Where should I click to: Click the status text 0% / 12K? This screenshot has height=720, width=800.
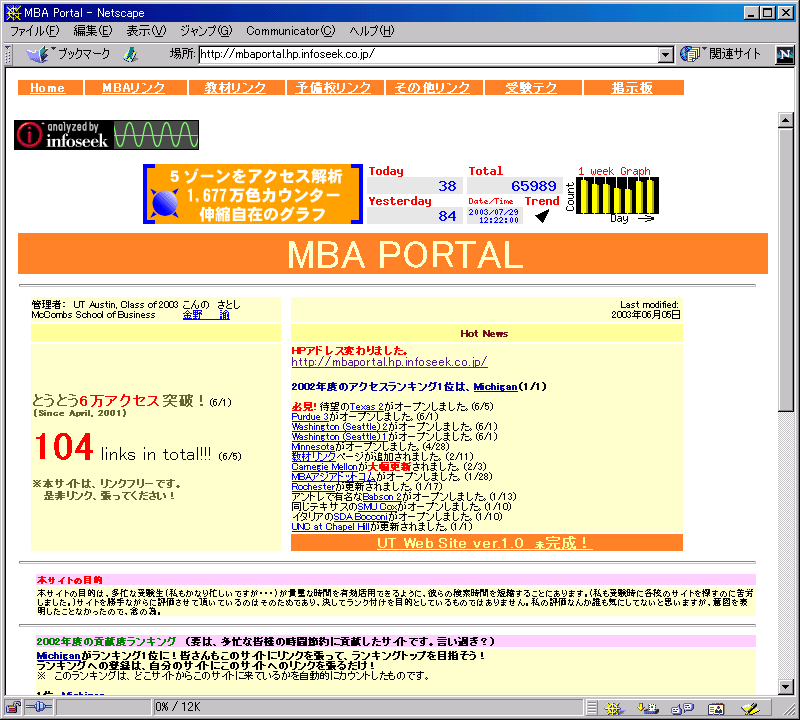click(178, 707)
